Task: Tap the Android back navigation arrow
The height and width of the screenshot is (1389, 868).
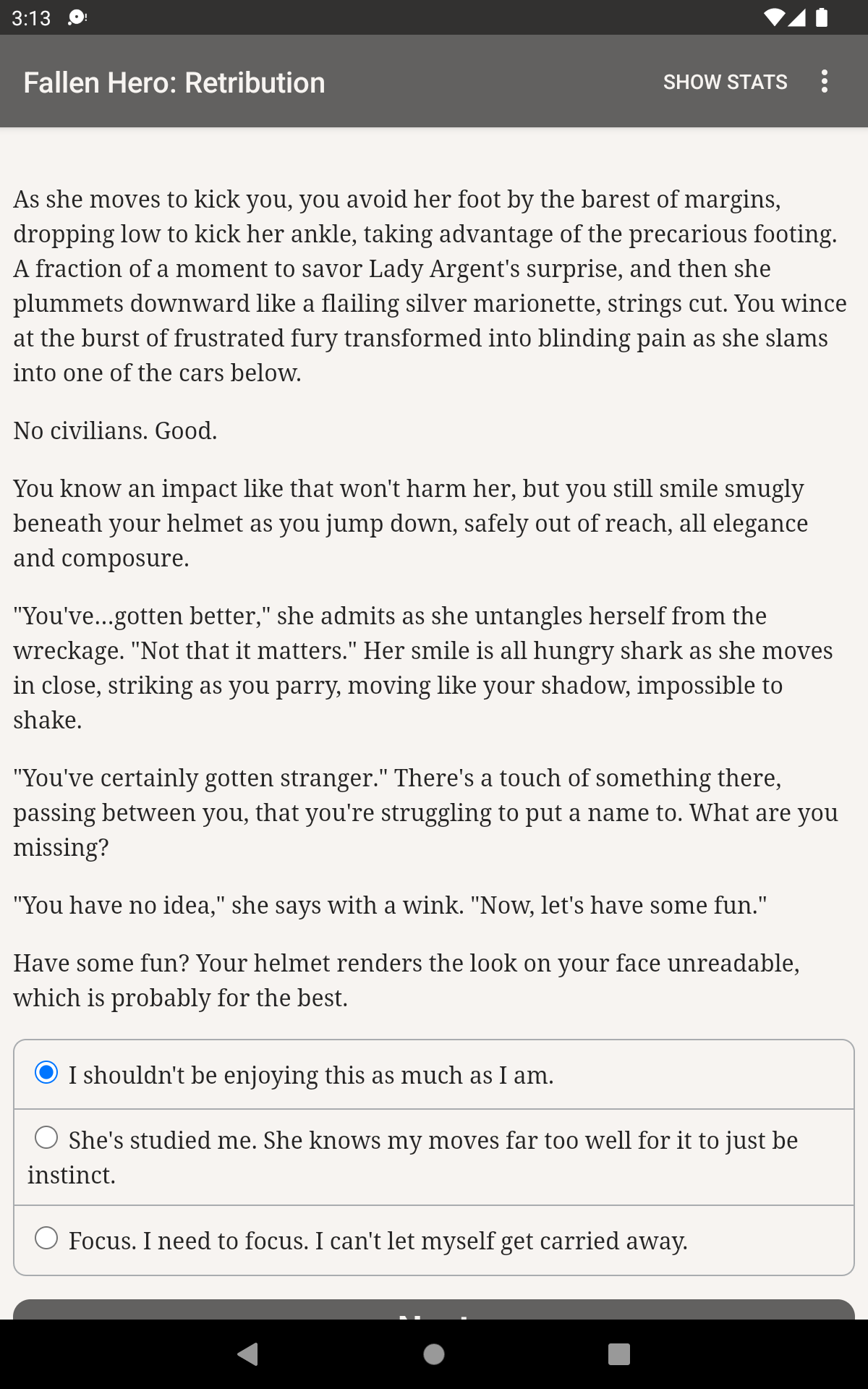Action: pos(248,1354)
